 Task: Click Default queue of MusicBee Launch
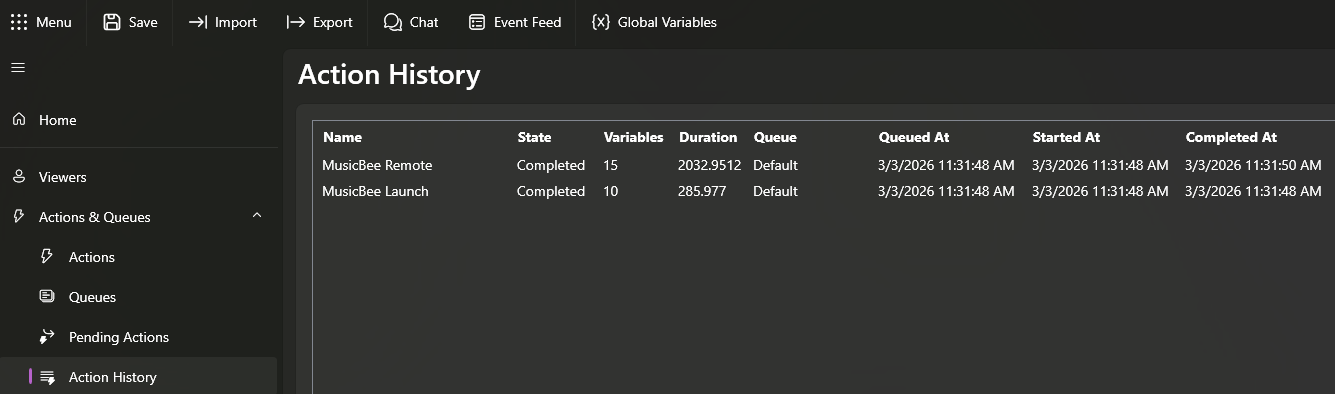(775, 191)
